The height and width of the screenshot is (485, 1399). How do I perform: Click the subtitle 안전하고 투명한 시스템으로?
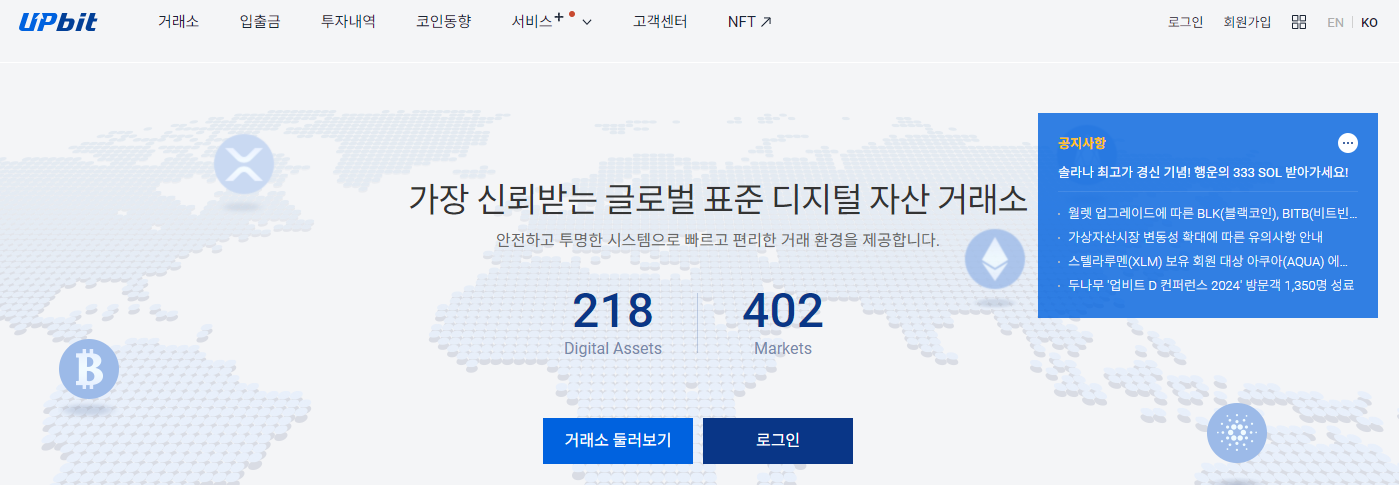point(718,241)
